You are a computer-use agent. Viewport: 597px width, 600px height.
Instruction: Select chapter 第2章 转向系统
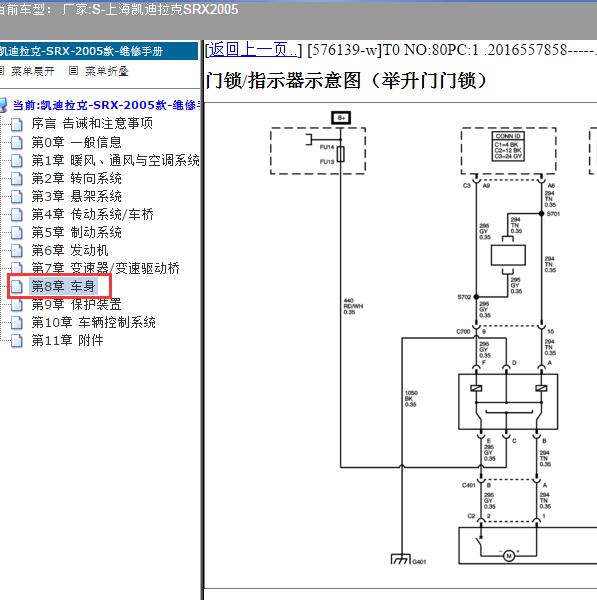pyautogui.click(x=76, y=178)
